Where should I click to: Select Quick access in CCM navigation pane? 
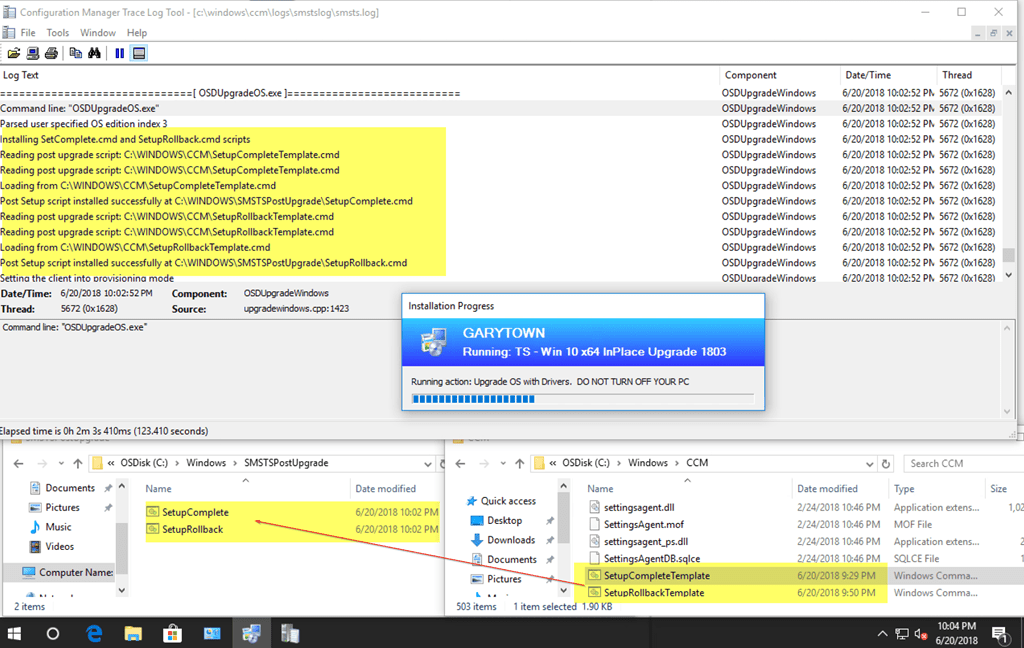pos(508,501)
